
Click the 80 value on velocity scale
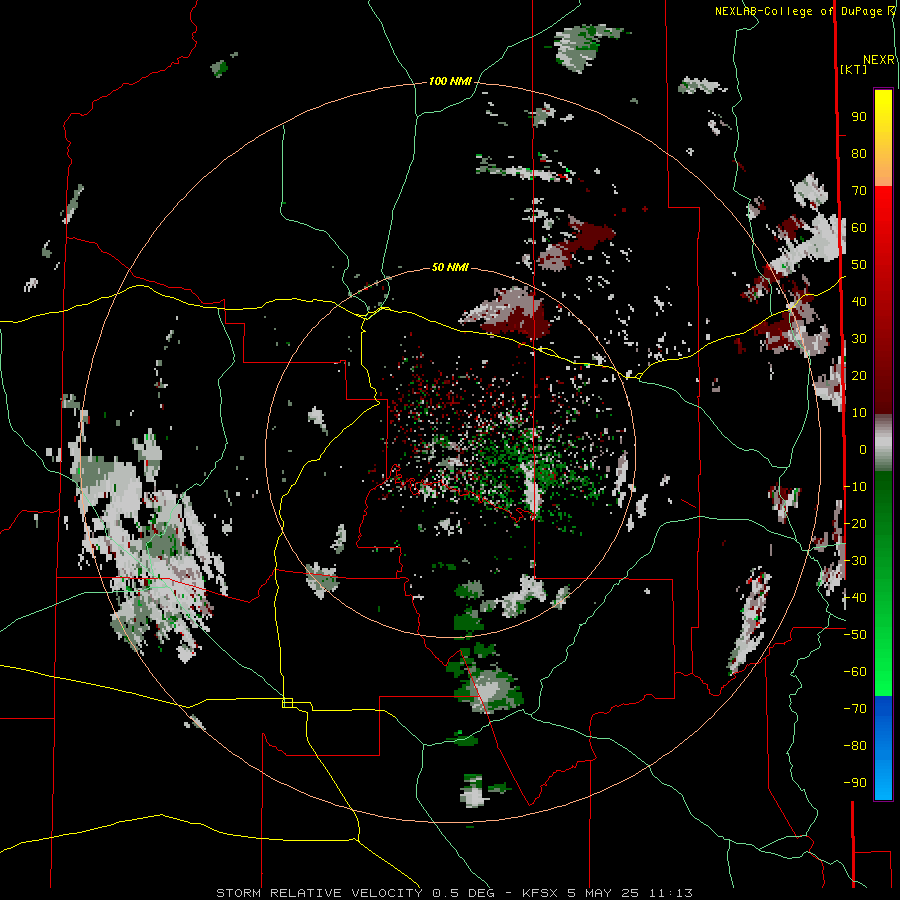pos(859,154)
